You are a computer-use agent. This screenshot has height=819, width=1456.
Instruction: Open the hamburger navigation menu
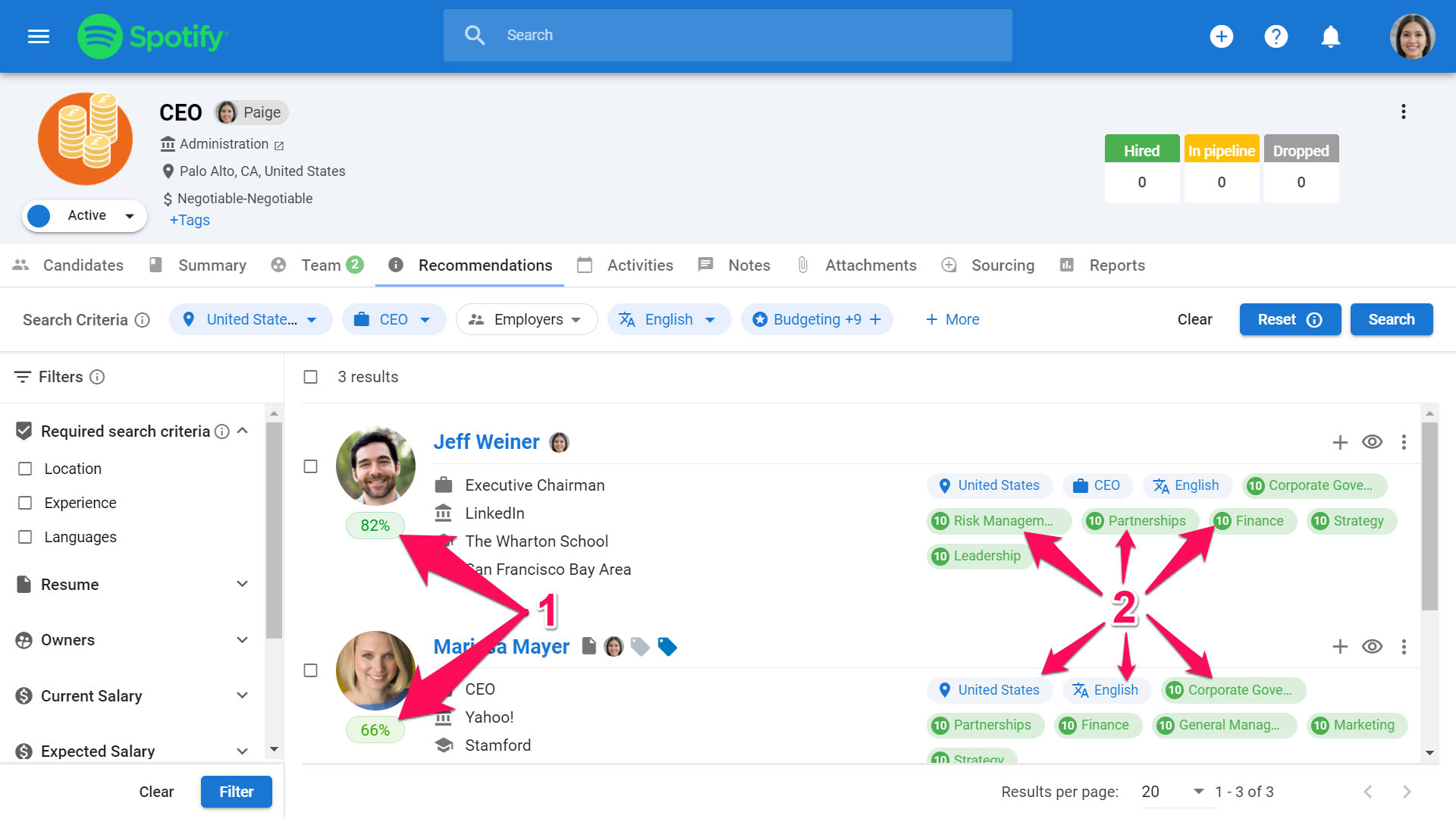pos(39,36)
